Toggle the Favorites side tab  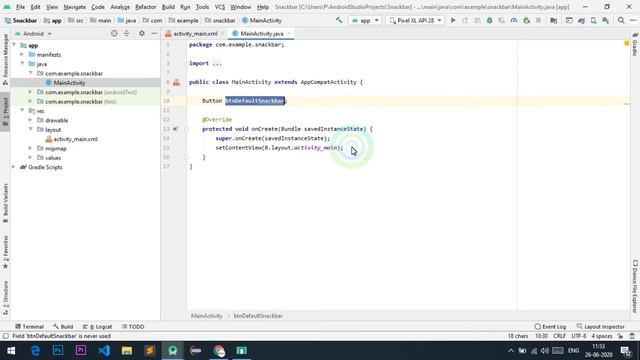pyautogui.click(x=5, y=252)
